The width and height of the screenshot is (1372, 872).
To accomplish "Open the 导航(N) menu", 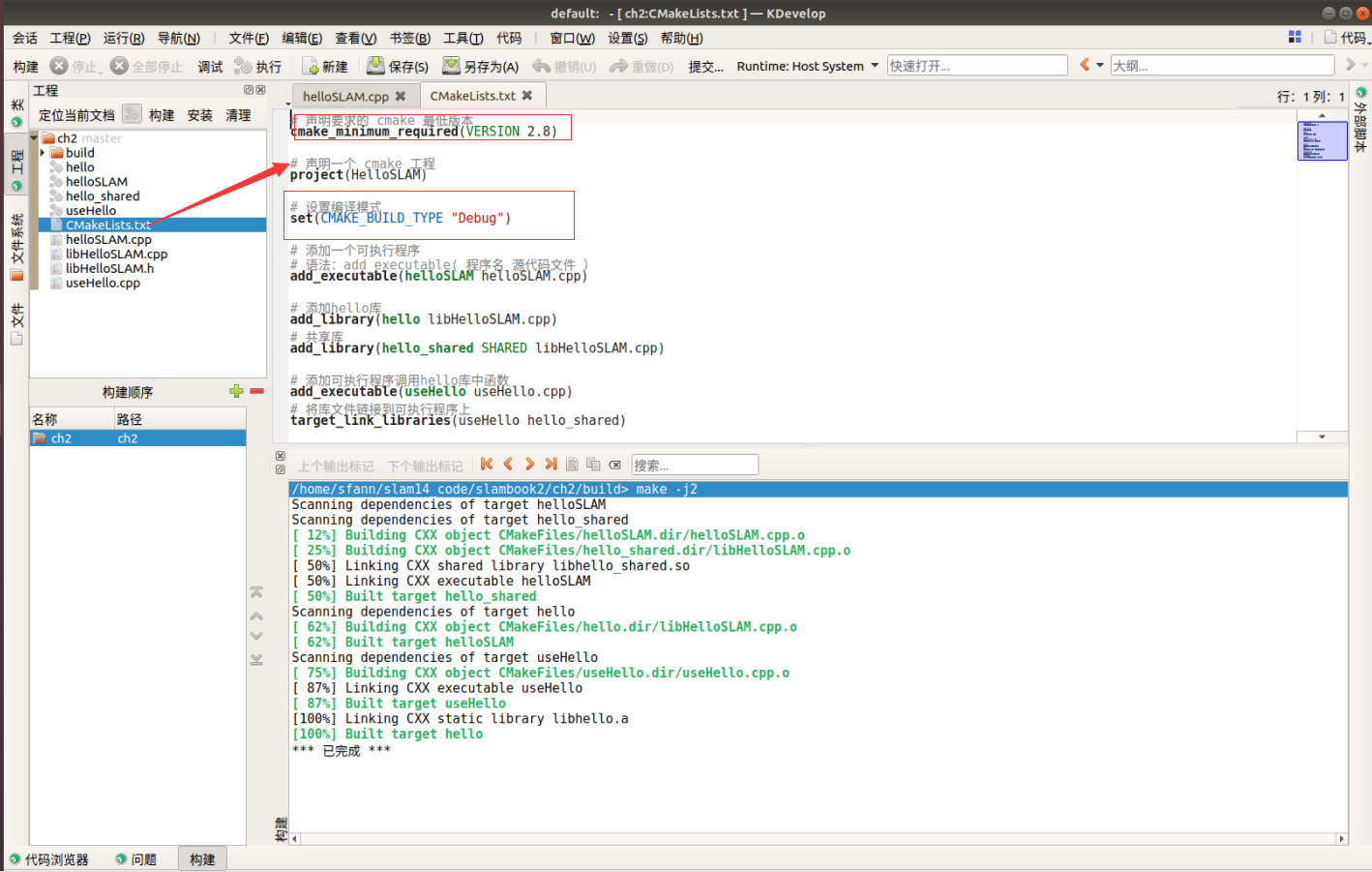I will [x=179, y=38].
